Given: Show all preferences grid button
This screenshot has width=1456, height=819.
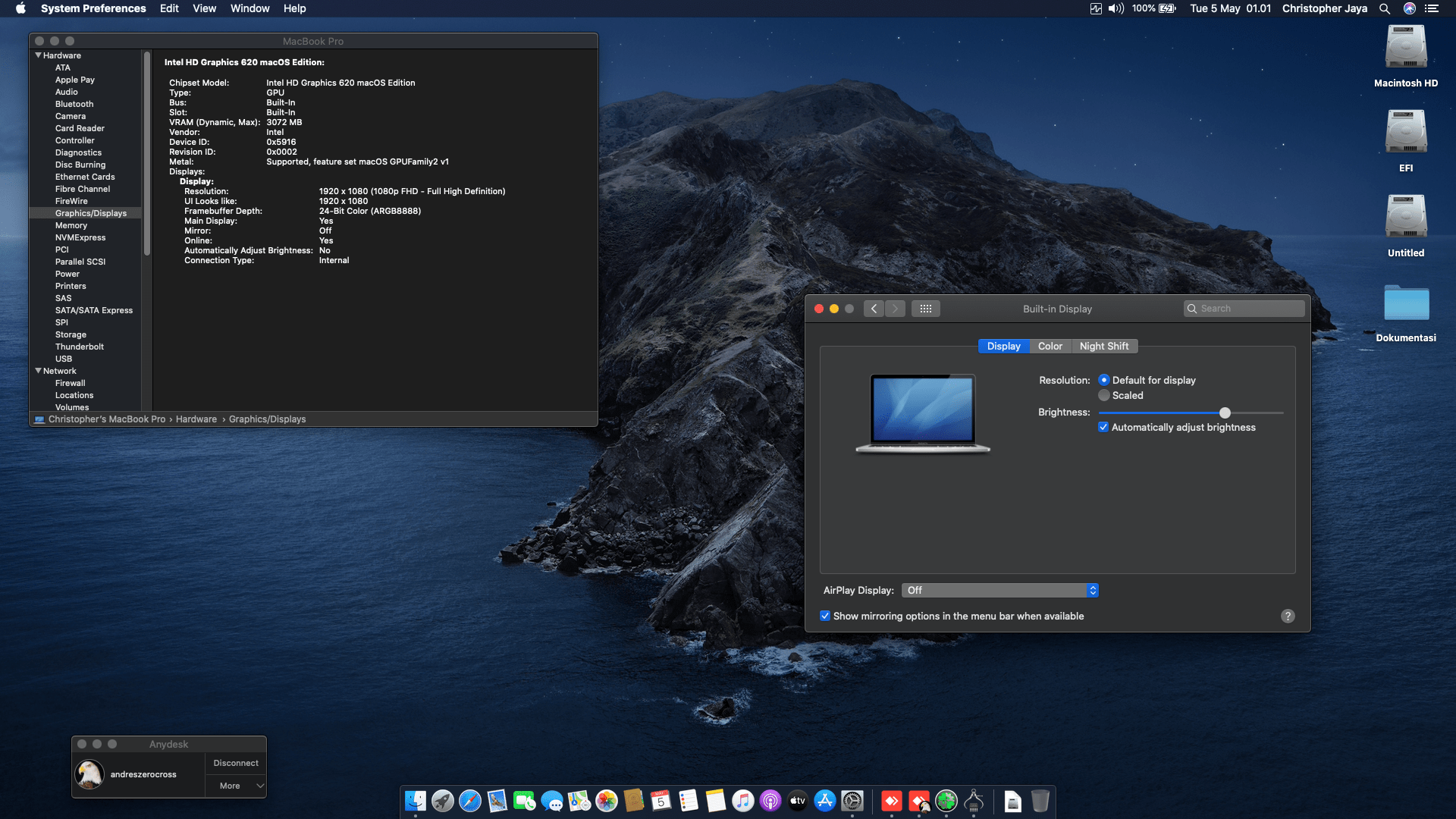Looking at the screenshot, I should pyautogui.click(x=926, y=309).
